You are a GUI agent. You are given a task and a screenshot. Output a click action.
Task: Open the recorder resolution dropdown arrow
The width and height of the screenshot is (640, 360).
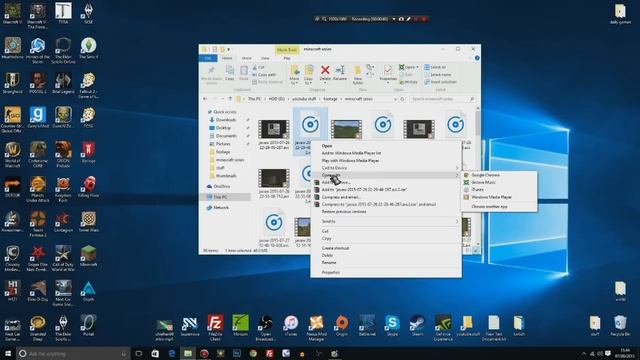pyautogui.click(x=394, y=19)
